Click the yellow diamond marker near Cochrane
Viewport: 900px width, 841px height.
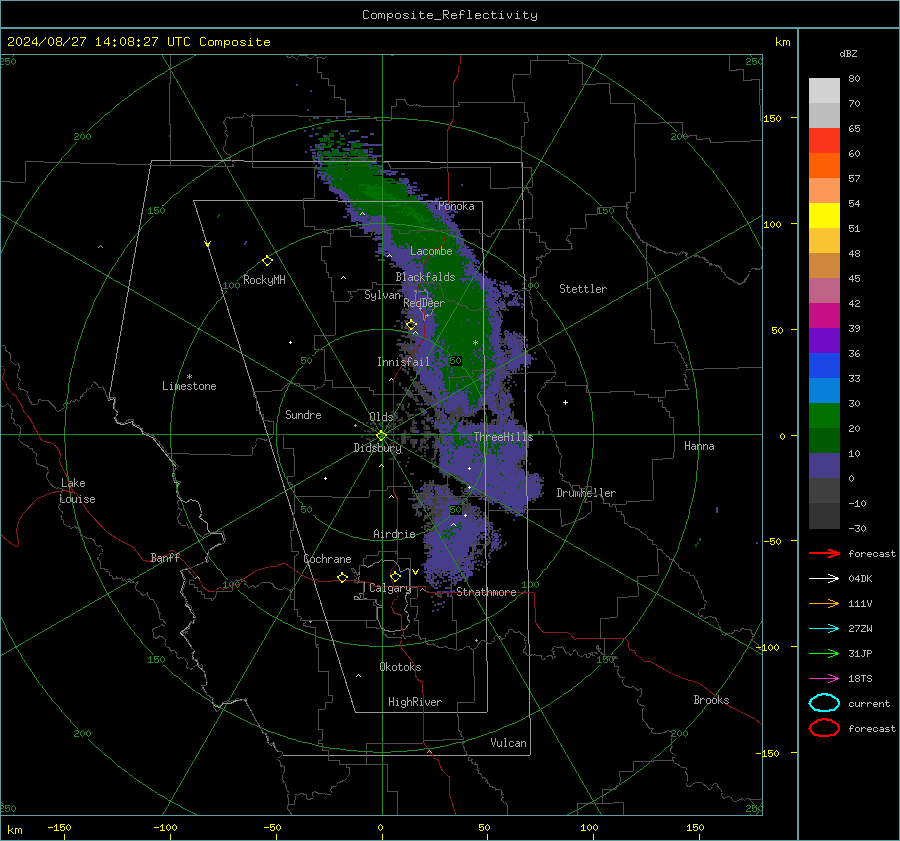(342, 577)
